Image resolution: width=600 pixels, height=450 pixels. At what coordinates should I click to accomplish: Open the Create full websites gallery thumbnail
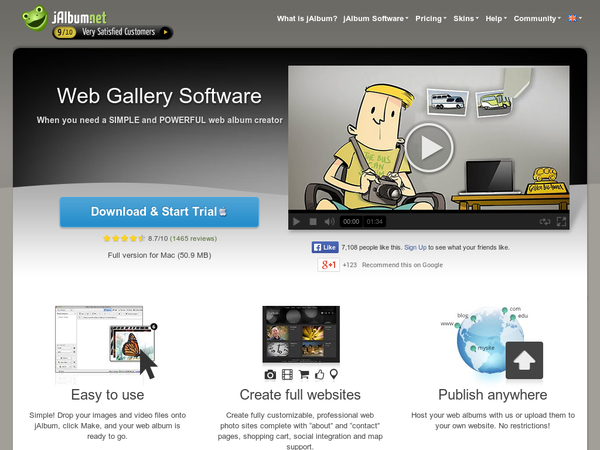301,334
